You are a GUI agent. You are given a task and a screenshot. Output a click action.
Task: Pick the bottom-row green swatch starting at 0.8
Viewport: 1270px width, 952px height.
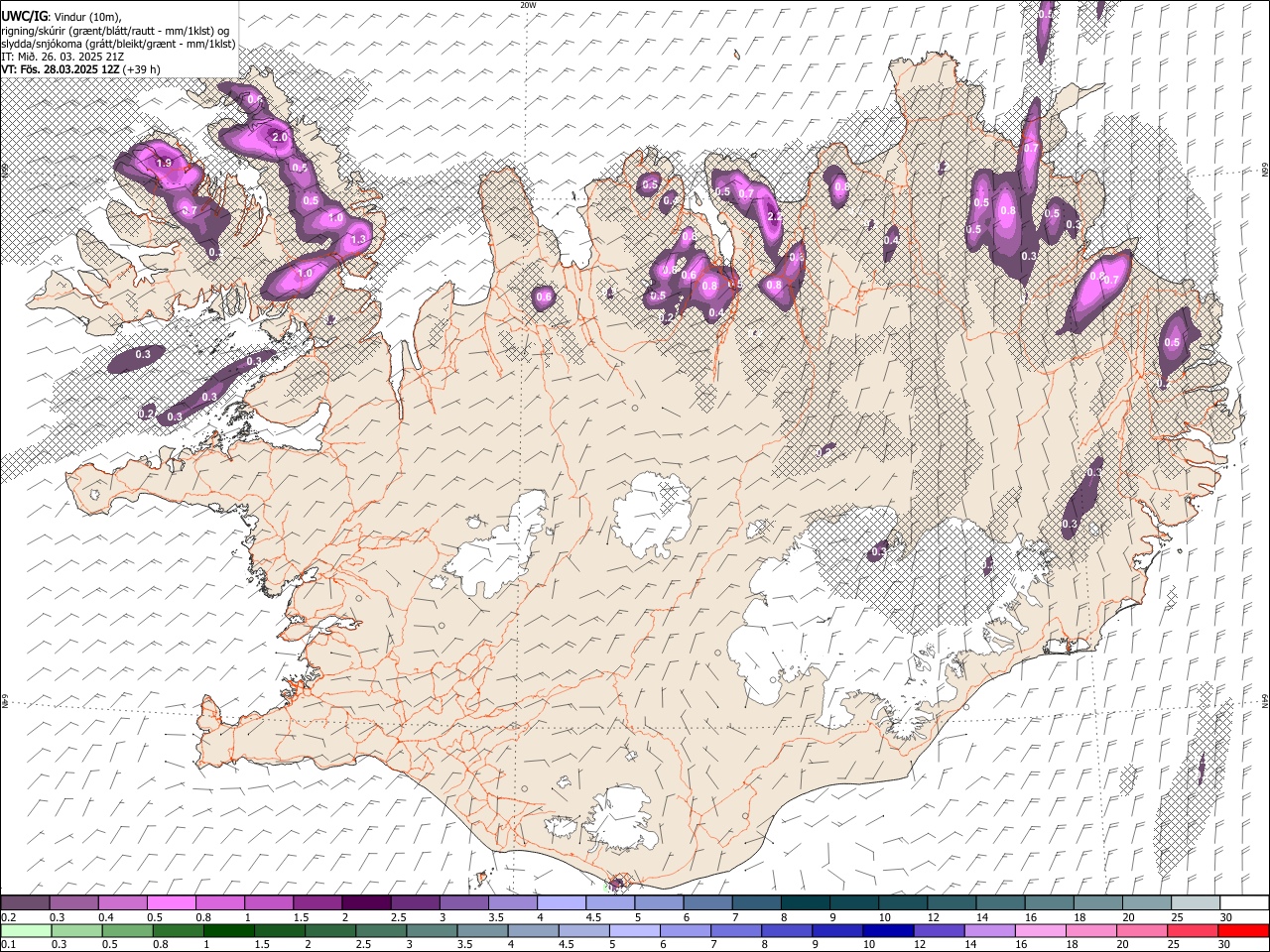click(x=178, y=930)
